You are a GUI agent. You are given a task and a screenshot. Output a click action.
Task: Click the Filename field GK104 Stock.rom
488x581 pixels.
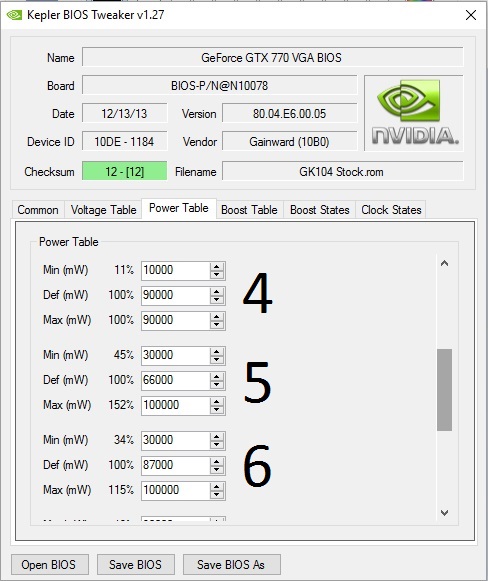[x=342, y=171]
